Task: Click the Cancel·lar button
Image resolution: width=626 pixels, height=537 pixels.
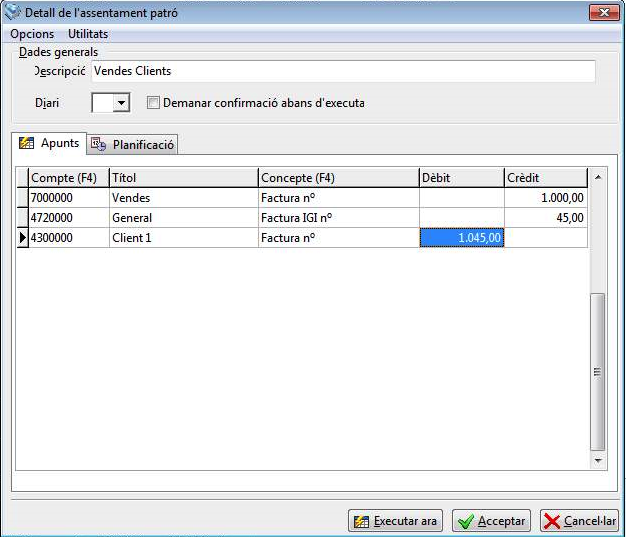Action: (x=579, y=521)
